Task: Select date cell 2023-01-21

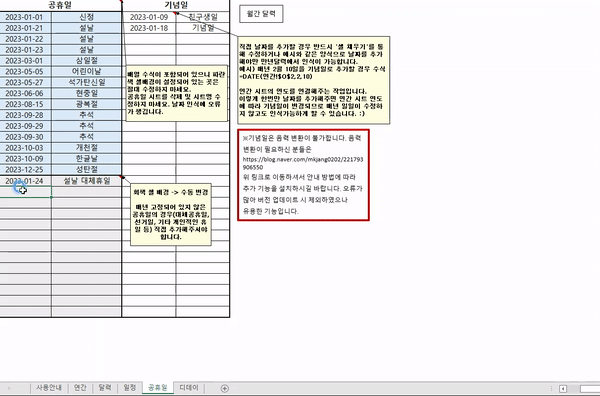Action: pos(25,28)
